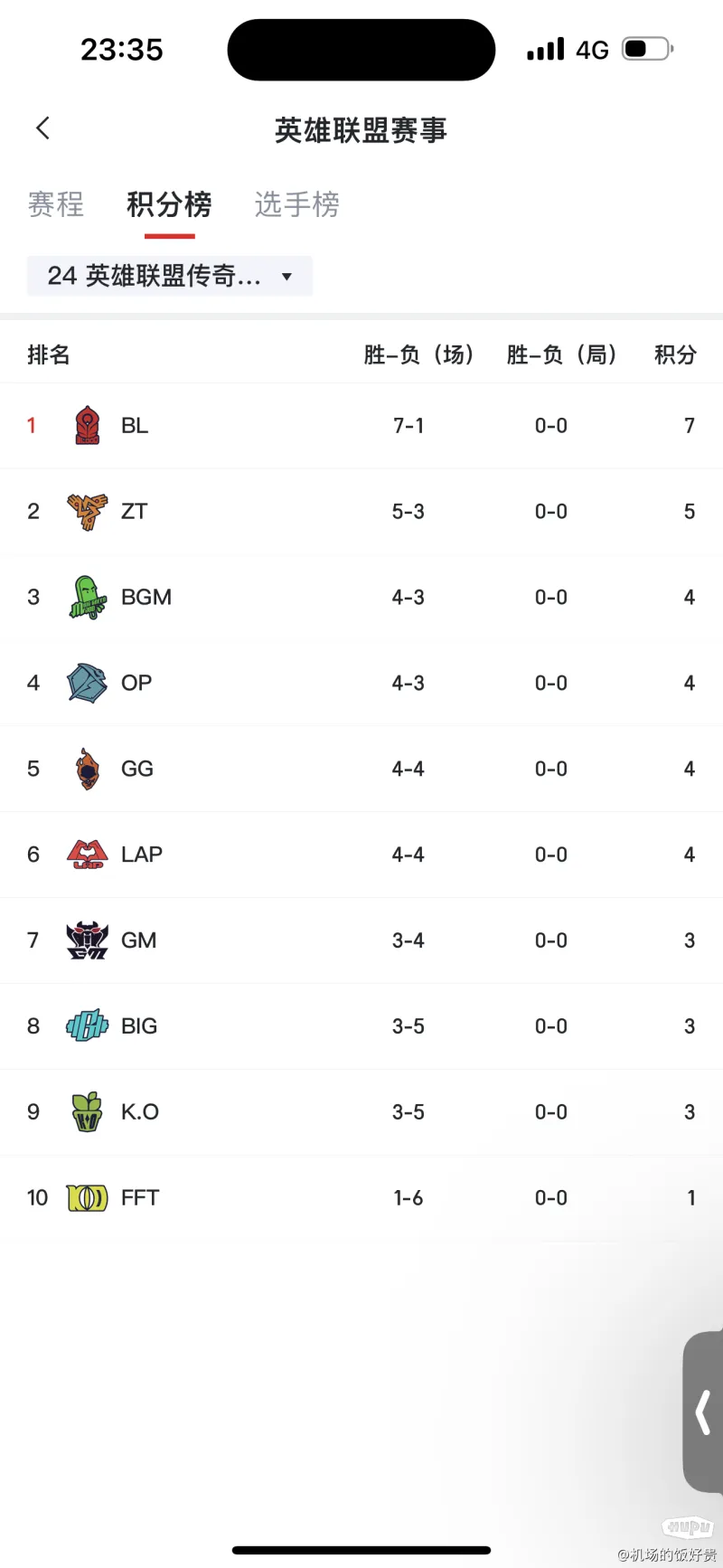Screen dimensions: 723x1568
Task: Tap the BIG team logo
Action: 88,1025
